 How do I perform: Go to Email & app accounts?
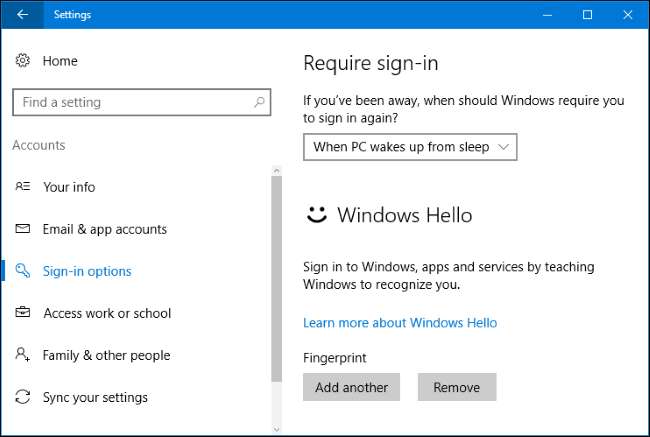tap(104, 229)
